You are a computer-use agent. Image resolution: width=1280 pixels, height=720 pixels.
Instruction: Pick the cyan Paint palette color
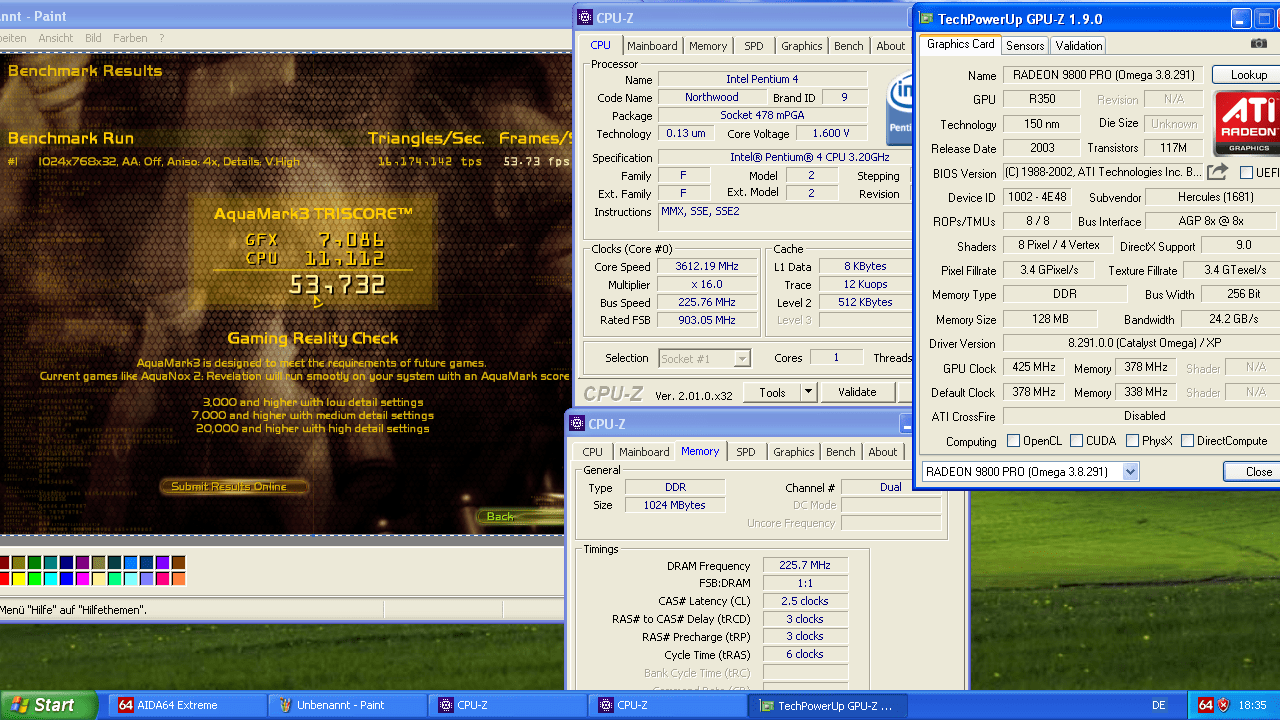pos(51,579)
